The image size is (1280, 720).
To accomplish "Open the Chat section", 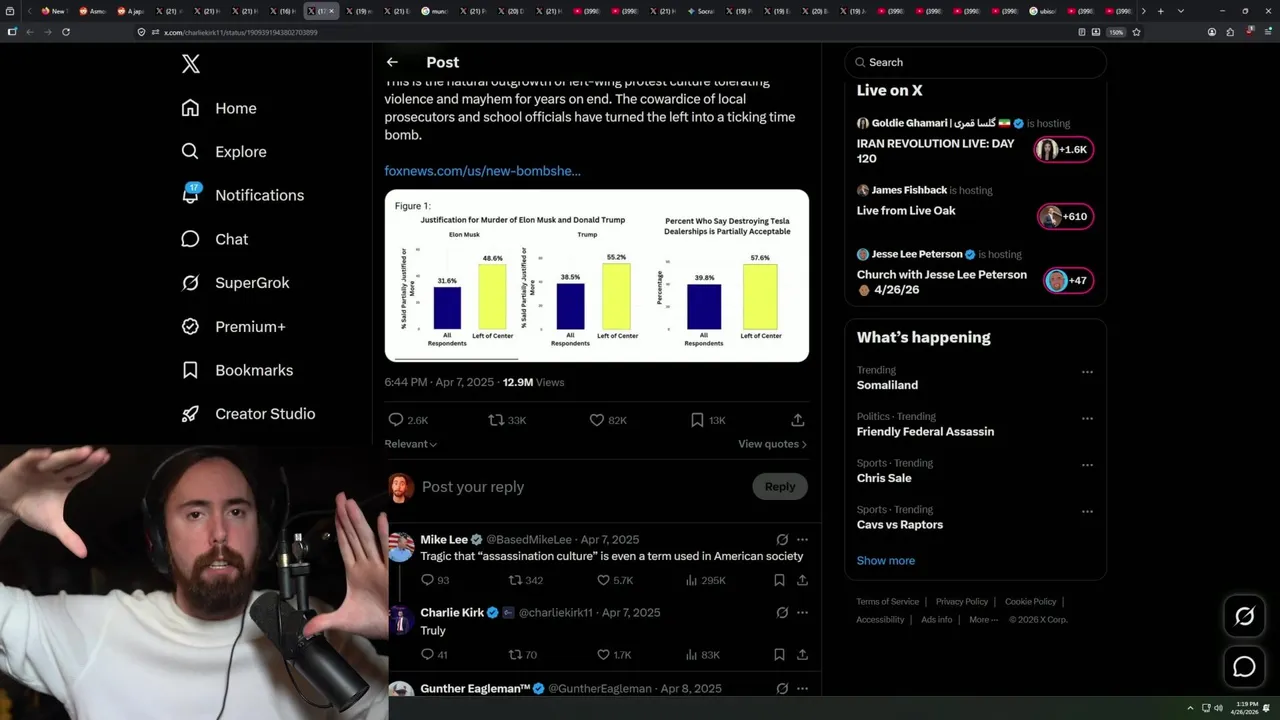I will pos(214,239).
